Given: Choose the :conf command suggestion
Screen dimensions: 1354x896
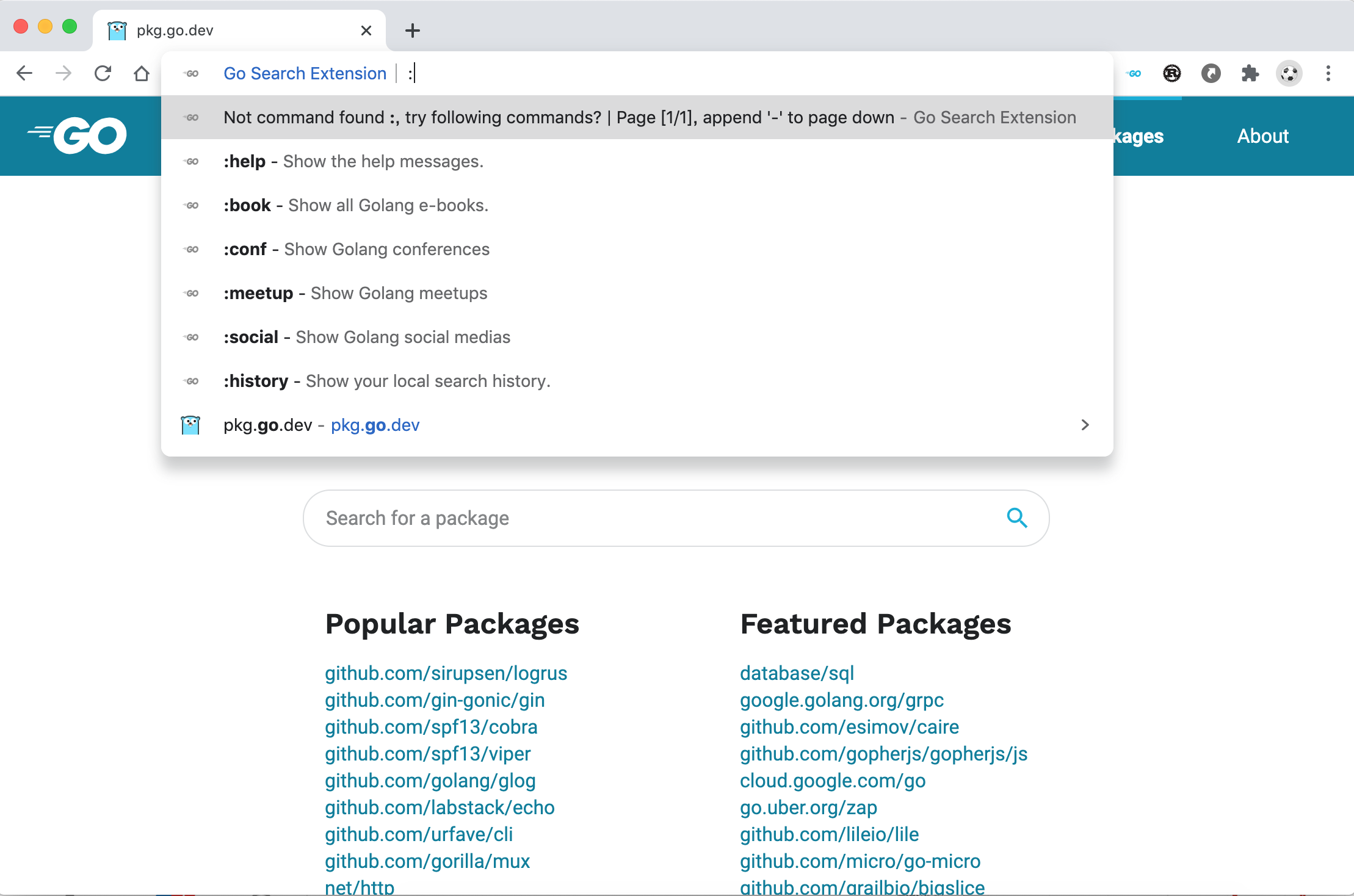Looking at the screenshot, I should (x=637, y=249).
